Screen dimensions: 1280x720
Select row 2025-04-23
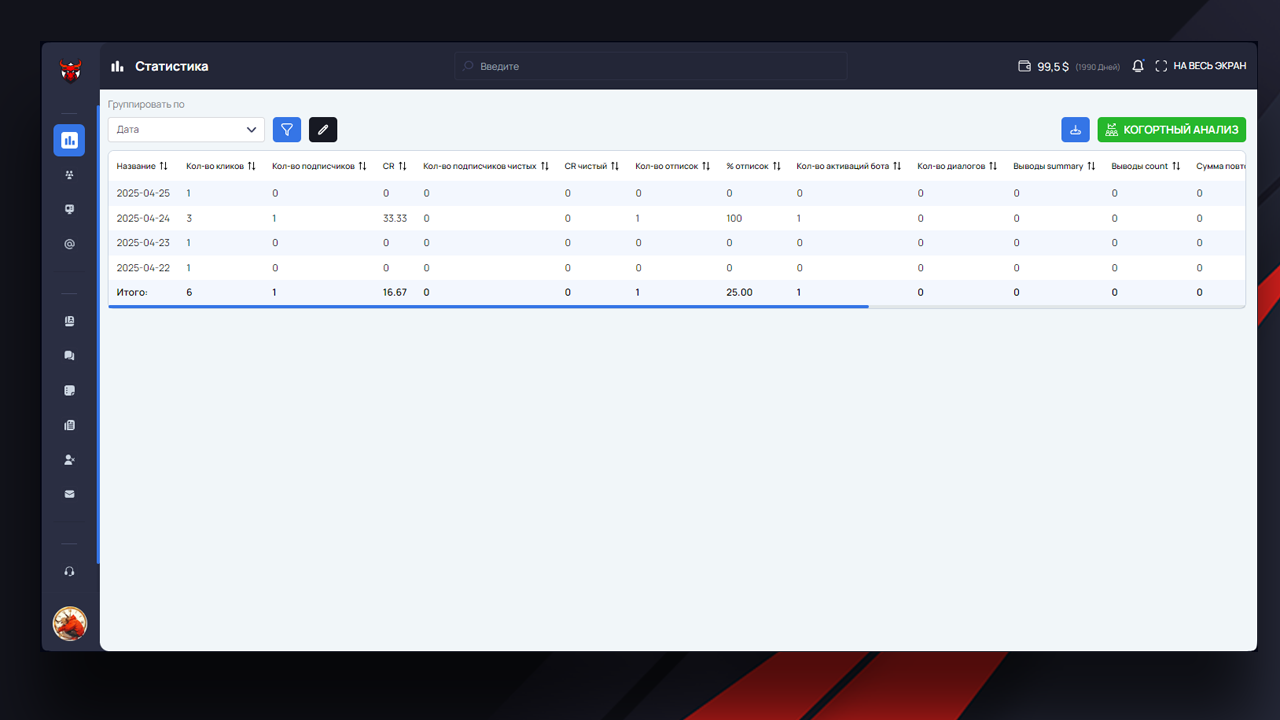676,243
